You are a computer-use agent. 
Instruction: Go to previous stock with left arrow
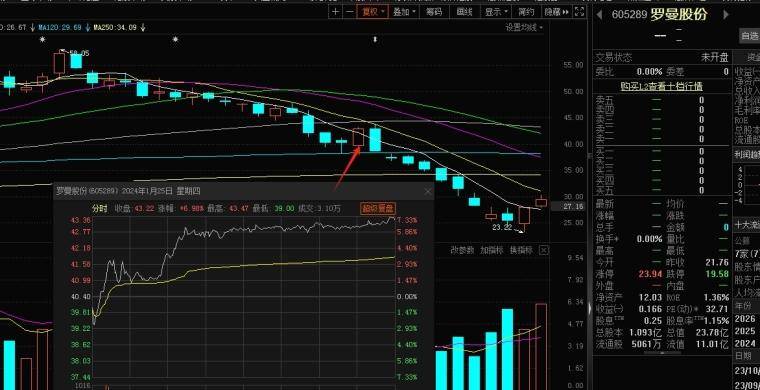[599, 15]
